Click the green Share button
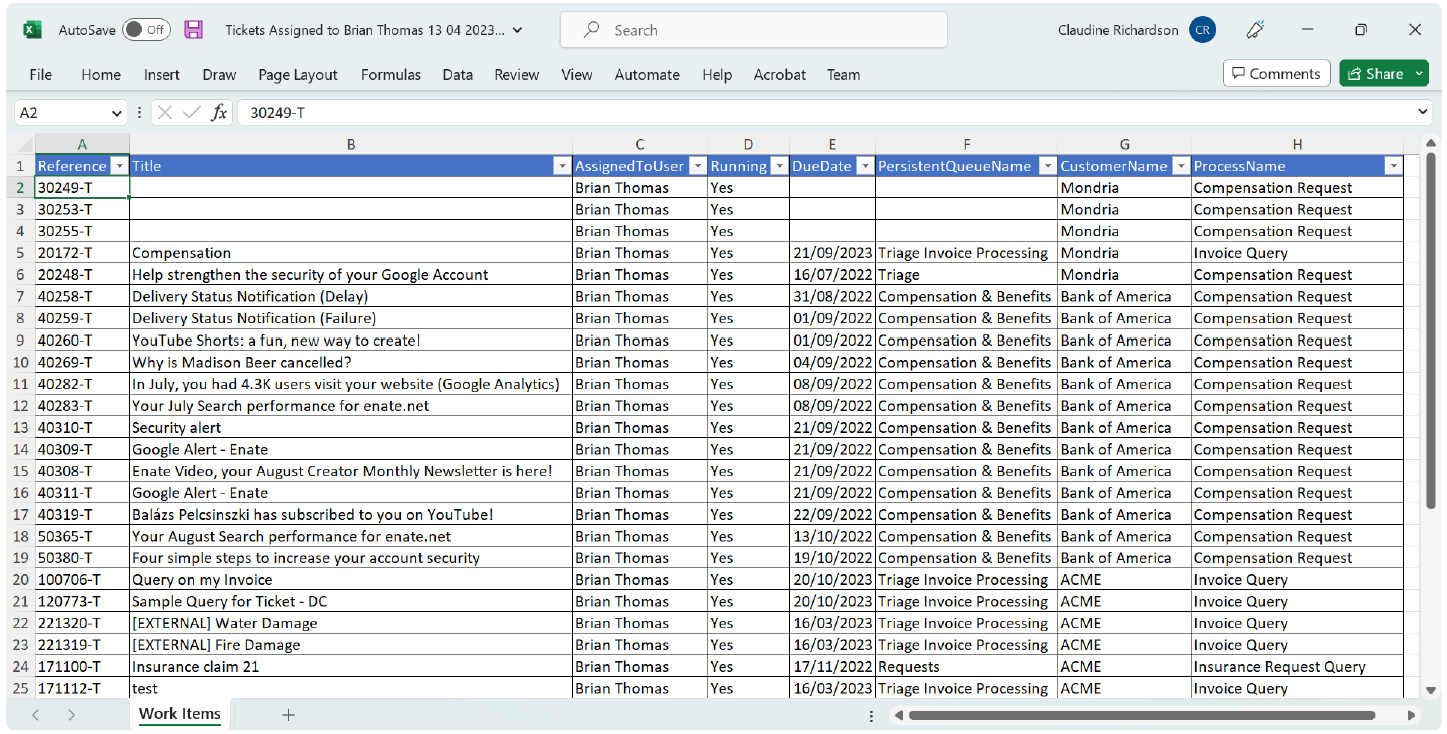 coord(1375,74)
